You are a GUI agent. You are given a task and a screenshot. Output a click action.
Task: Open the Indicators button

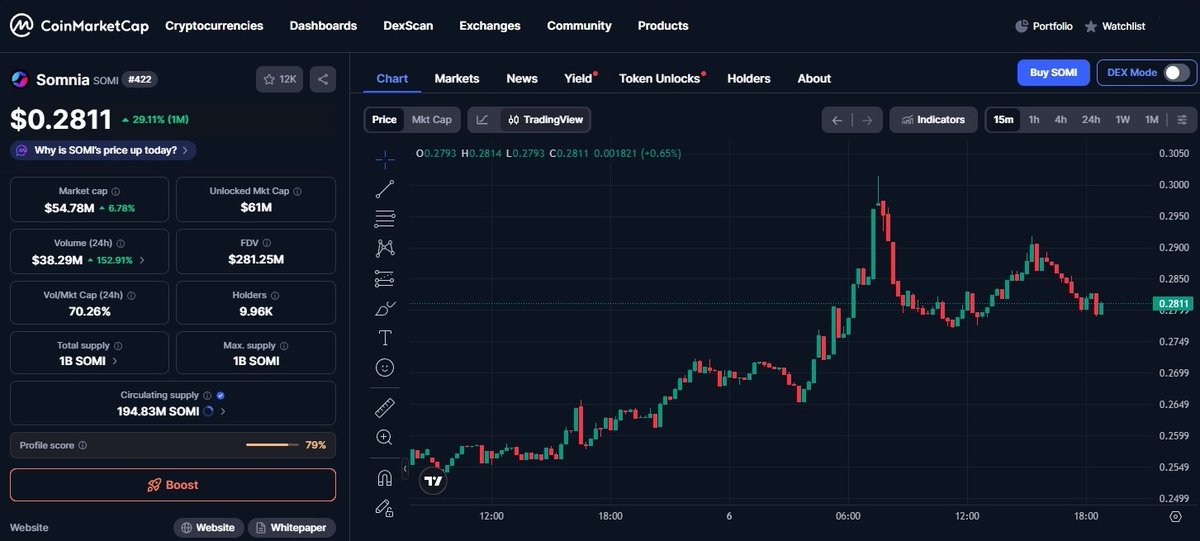click(x=933, y=120)
